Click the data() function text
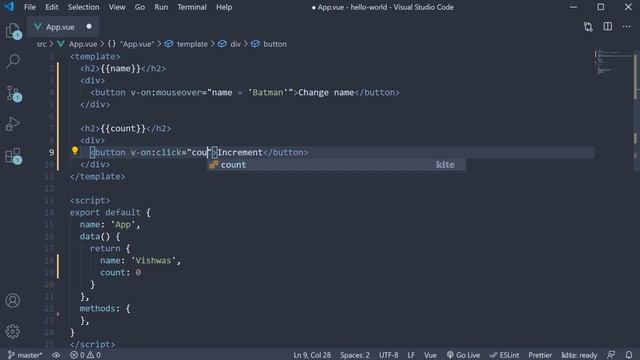Image resolution: width=640 pixels, height=360 pixels. click(x=95, y=236)
